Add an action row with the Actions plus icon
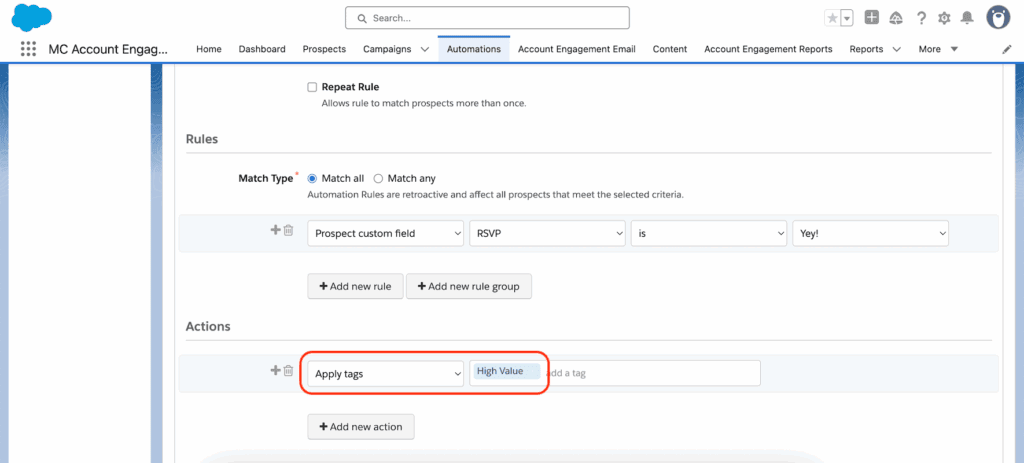1024x463 pixels. click(x=275, y=370)
